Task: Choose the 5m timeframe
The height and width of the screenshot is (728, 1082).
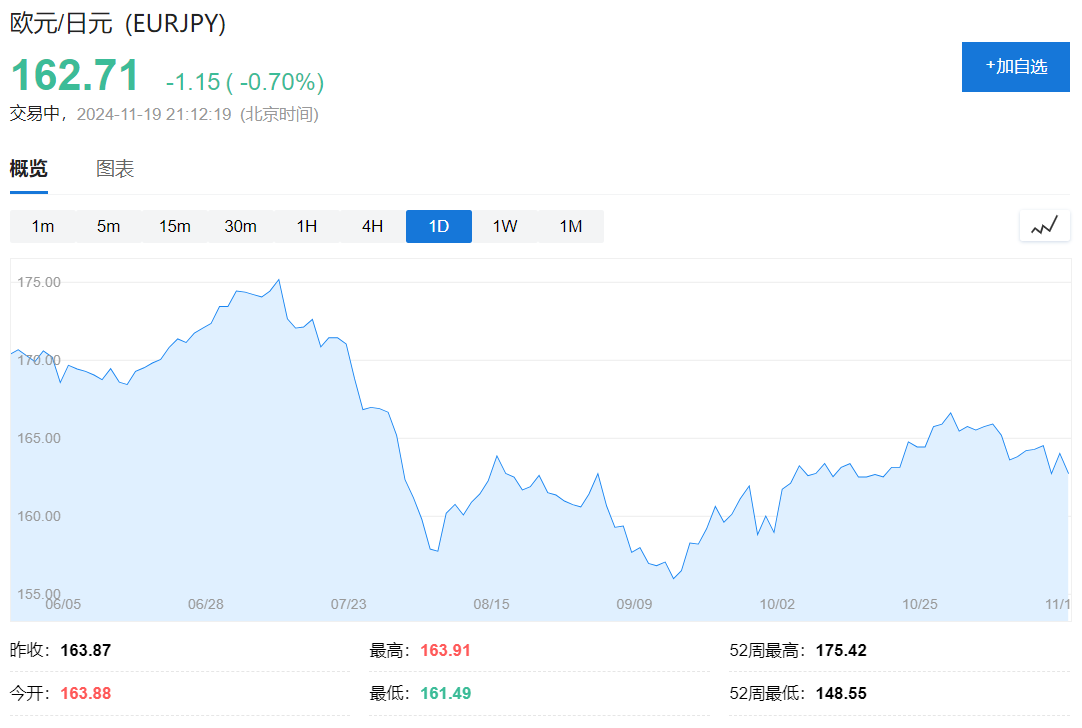Action: pos(108,226)
